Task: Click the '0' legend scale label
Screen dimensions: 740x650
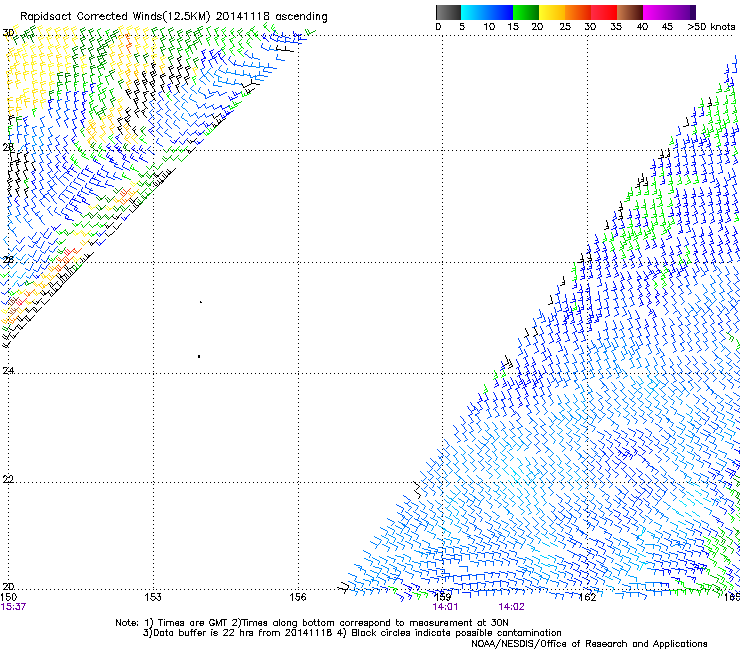Action: tap(438, 27)
